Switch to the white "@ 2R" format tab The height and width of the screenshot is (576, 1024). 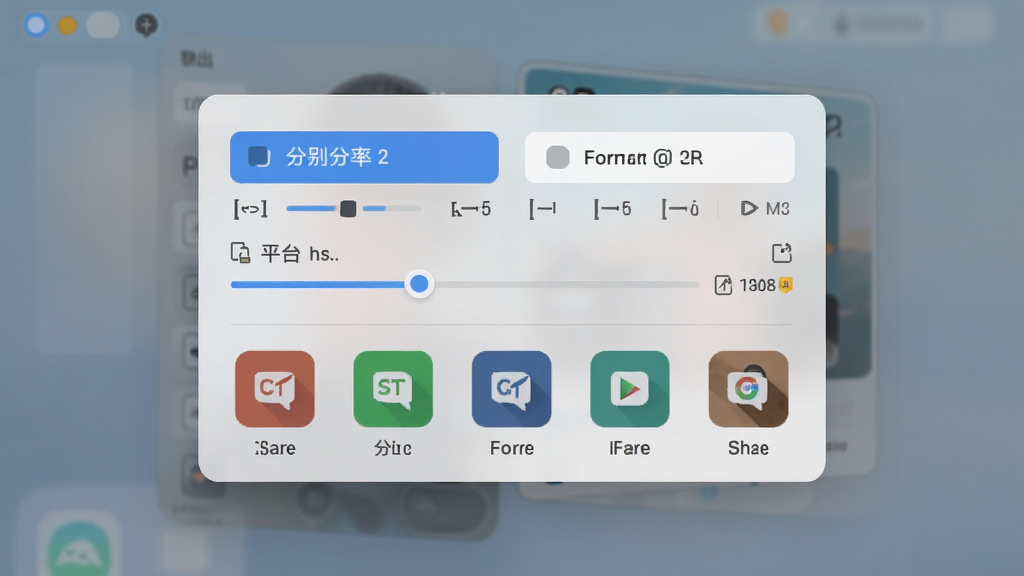(660, 157)
